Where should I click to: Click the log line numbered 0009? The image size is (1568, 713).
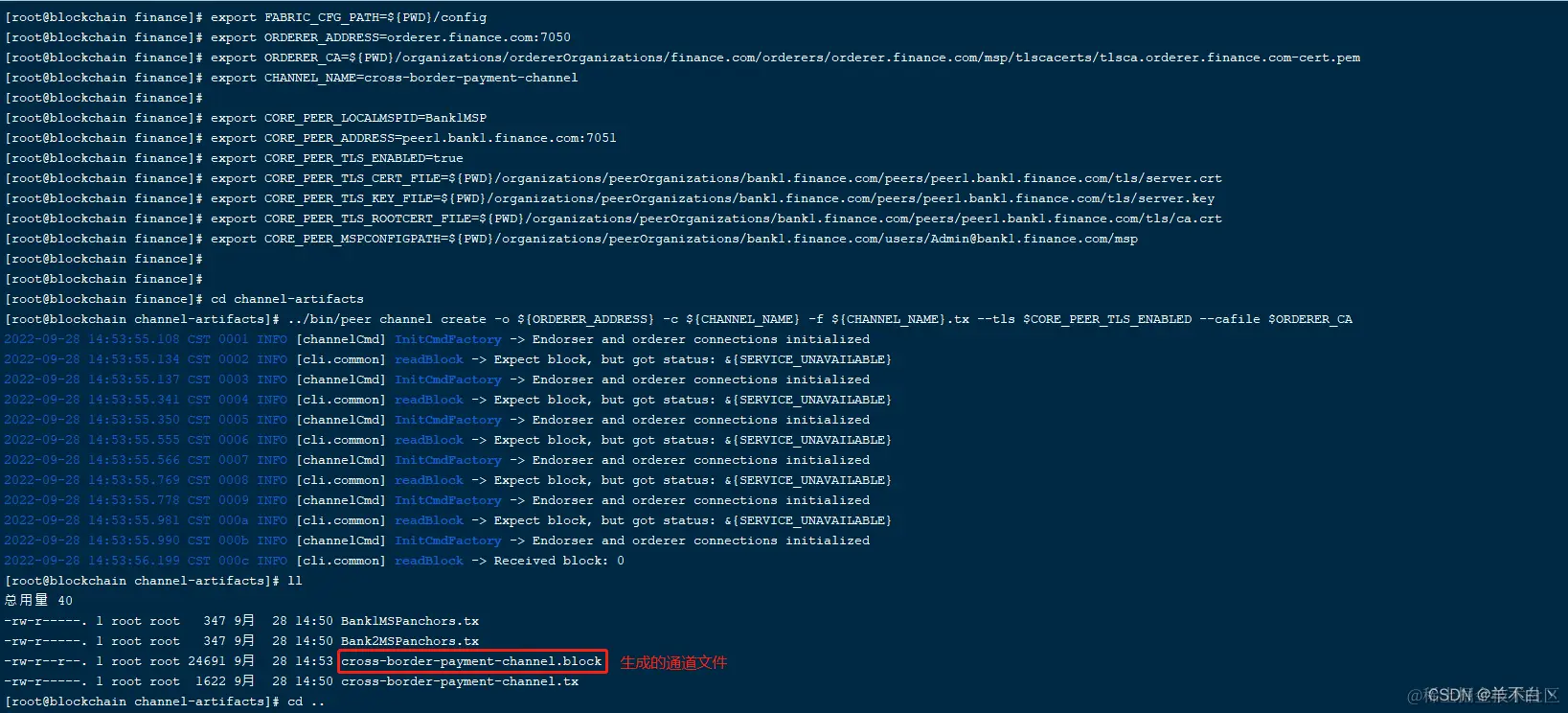pos(437,500)
